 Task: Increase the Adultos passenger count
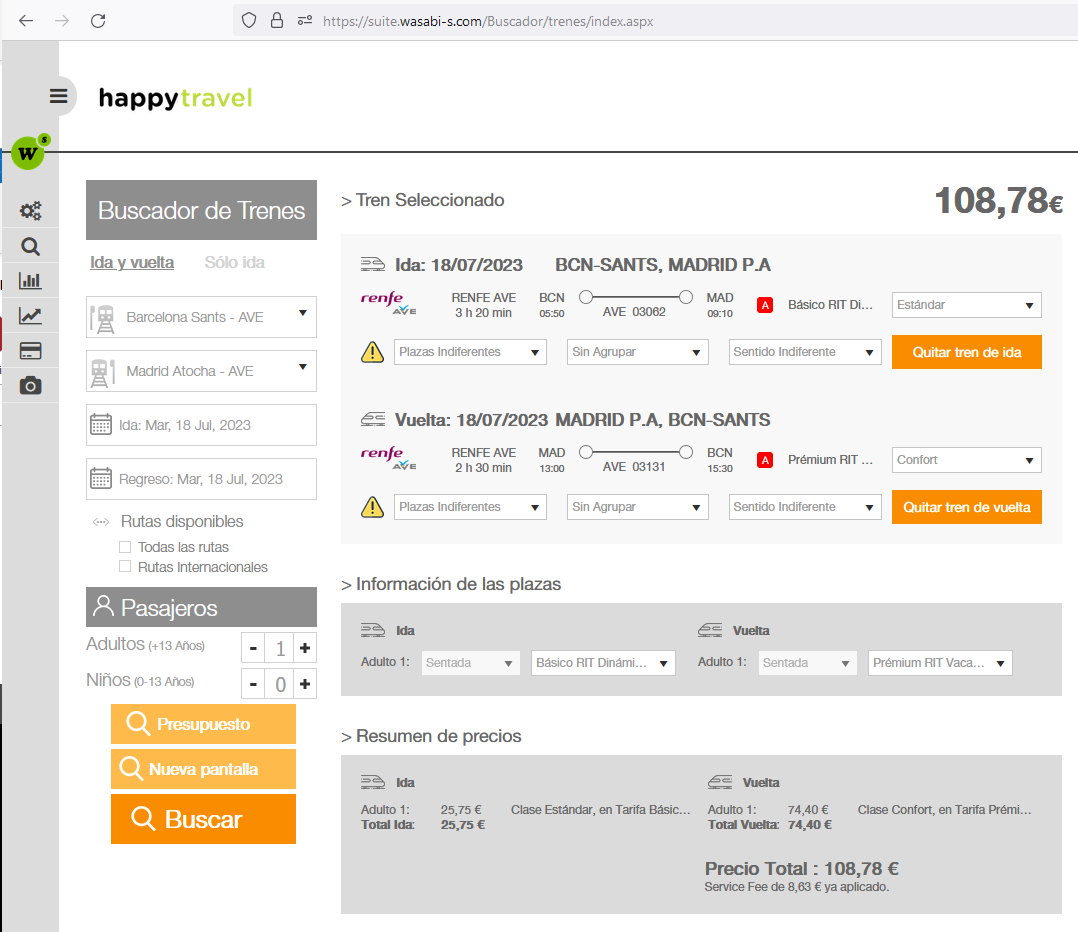coord(305,649)
